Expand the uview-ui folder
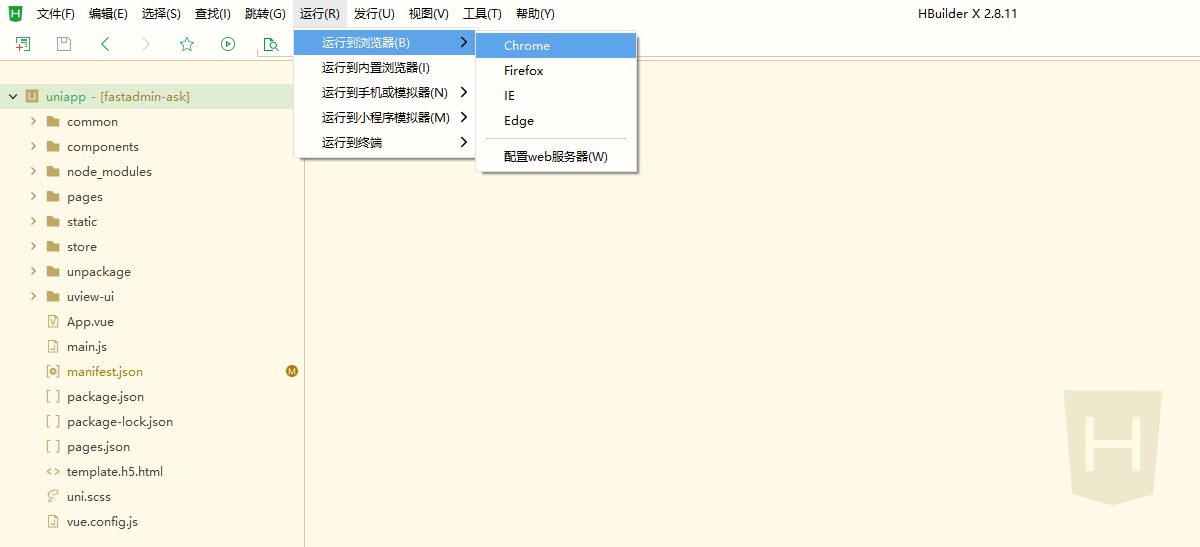Viewport: 1200px width, 547px height. click(33, 297)
